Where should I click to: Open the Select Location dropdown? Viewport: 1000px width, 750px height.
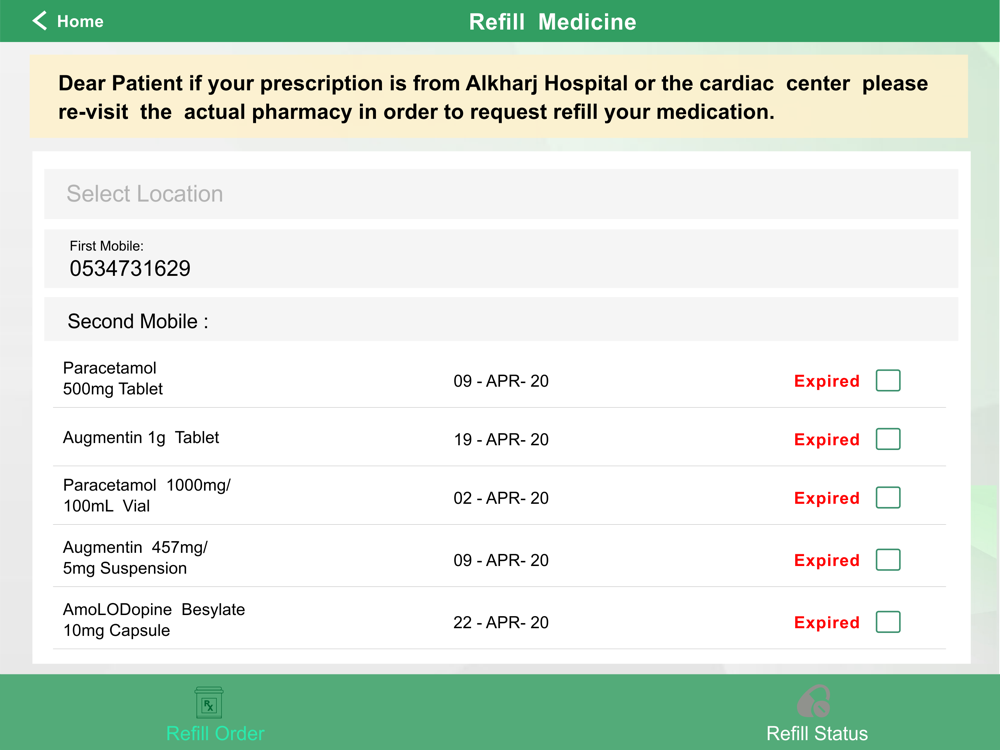[x=500, y=194]
